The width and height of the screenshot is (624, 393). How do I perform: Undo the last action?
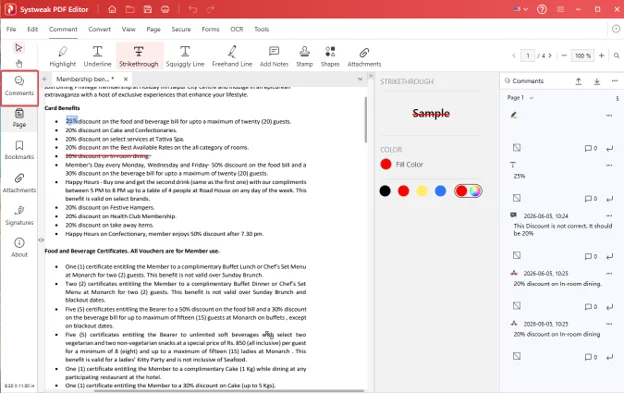tap(193, 9)
